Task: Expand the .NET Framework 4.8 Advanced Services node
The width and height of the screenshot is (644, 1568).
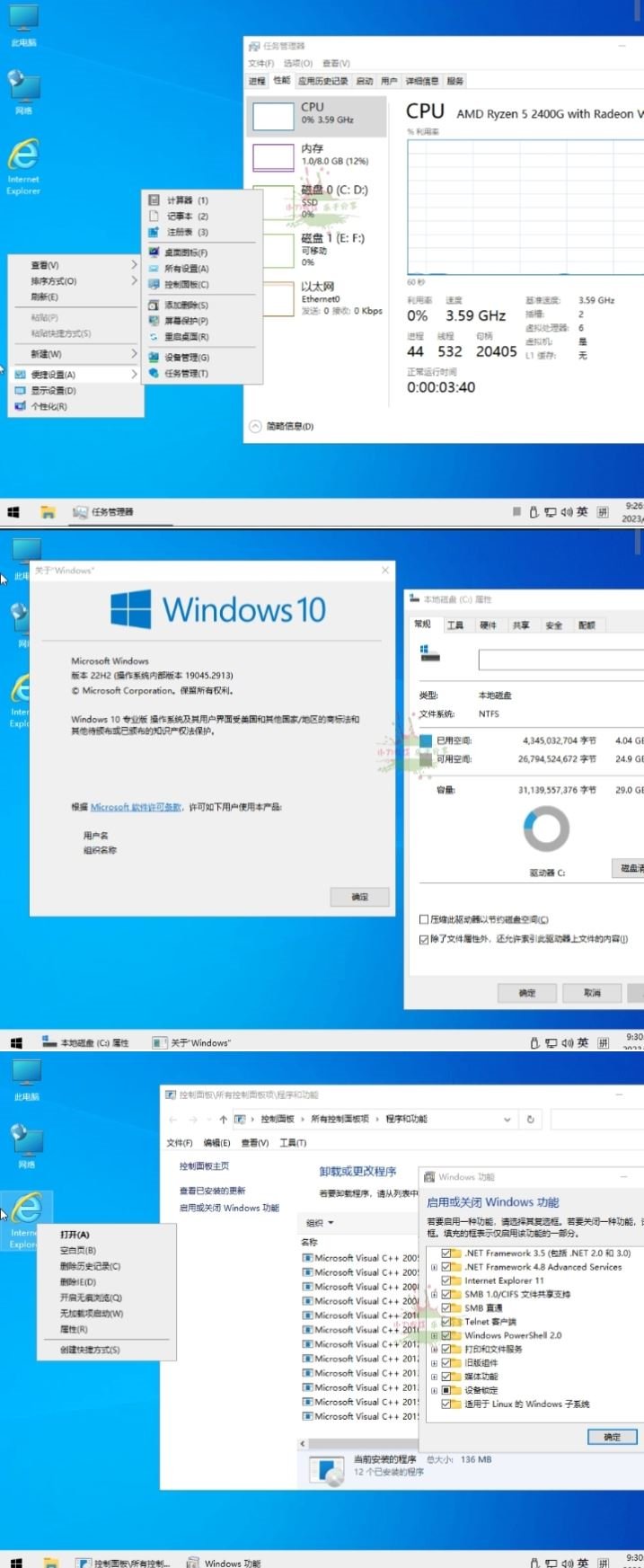Action: point(435,1267)
